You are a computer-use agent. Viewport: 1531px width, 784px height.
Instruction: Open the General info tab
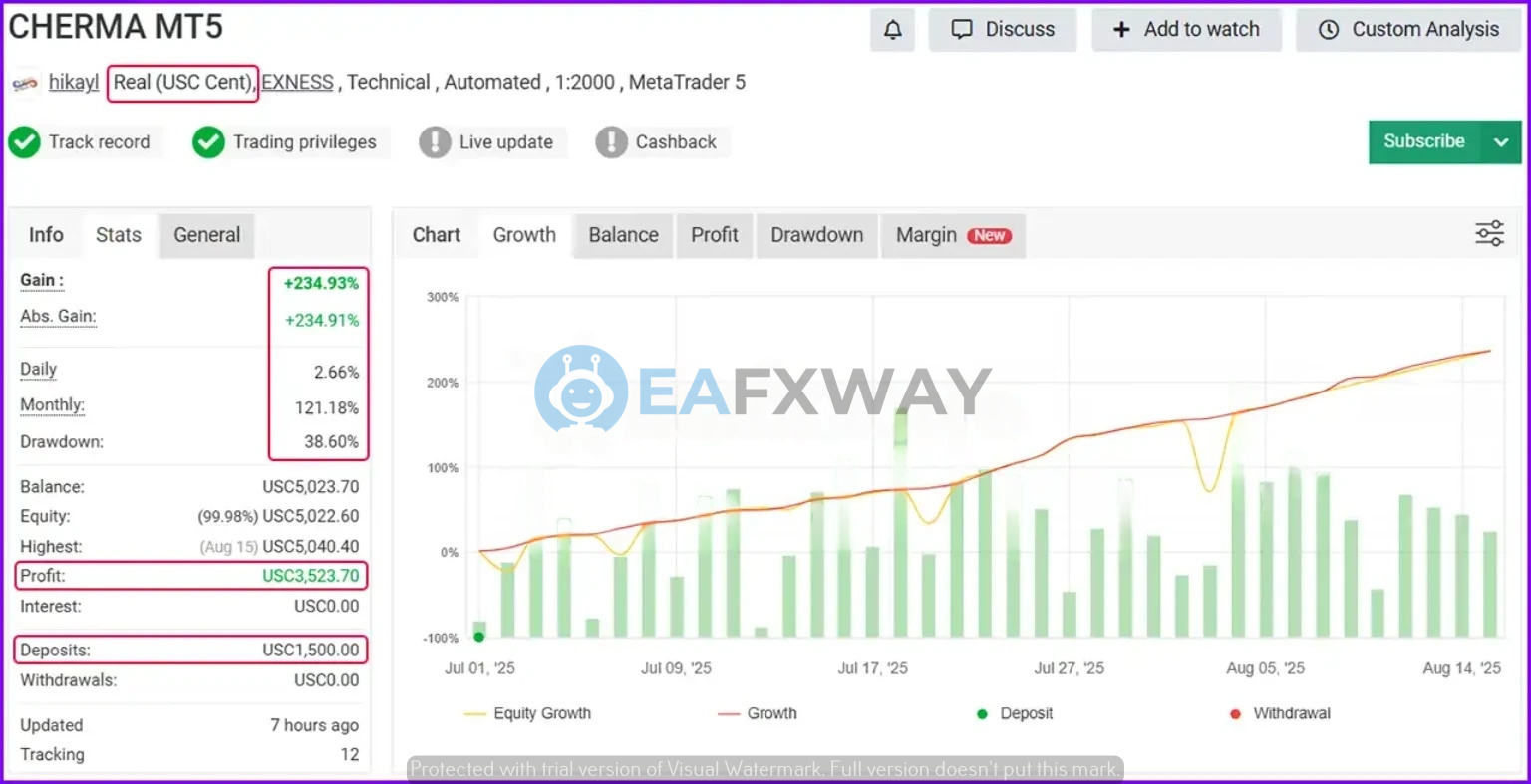click(206, 235)
